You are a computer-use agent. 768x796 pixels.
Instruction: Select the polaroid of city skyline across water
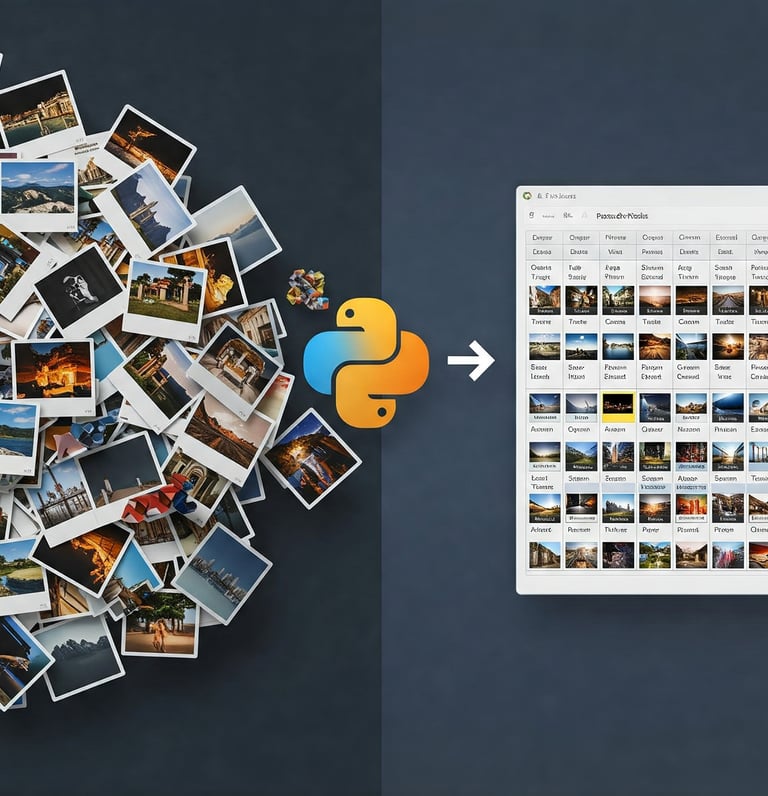coord(221,573)
